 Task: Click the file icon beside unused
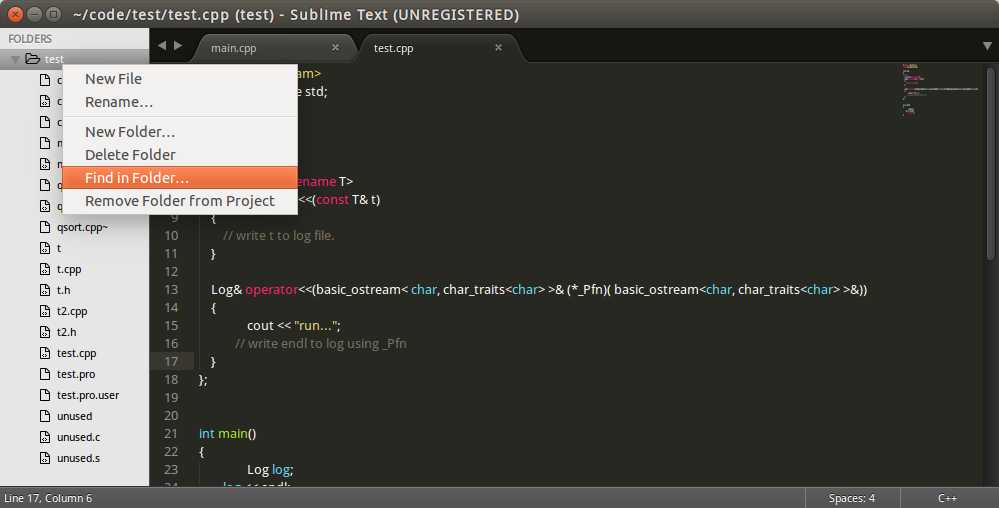tap(45, 416)
